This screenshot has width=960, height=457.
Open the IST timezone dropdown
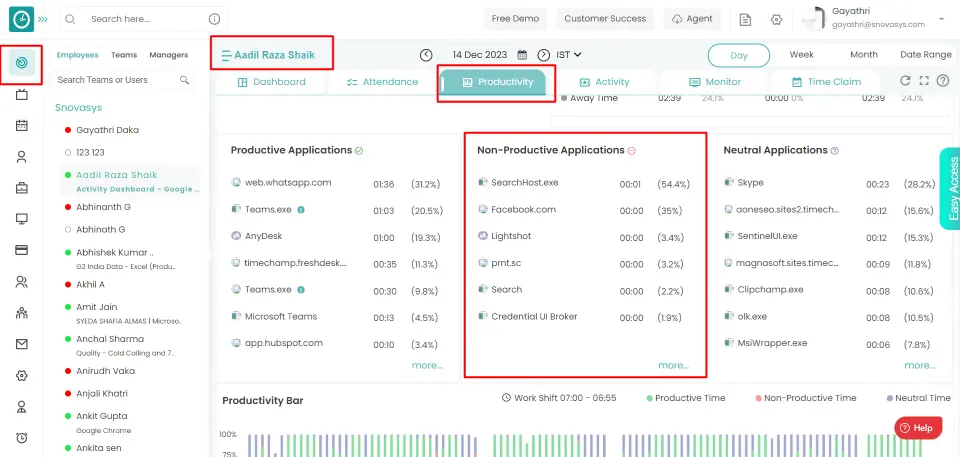tap(569, 55)
